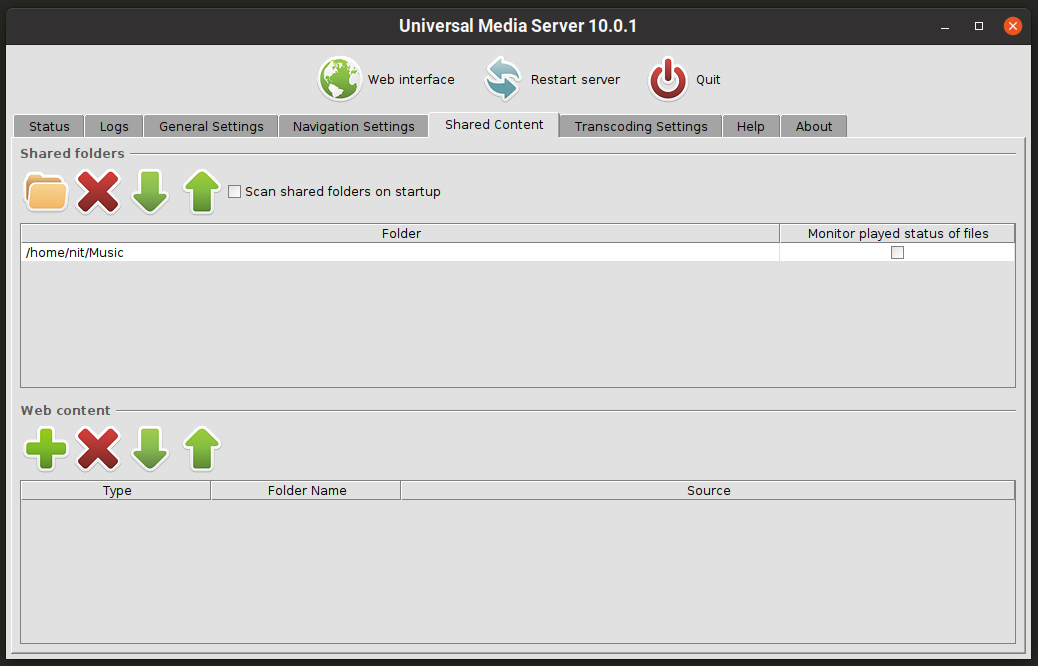
Task: Toggle monitor played status for /home/nit/Music
Action: [897, 253]
